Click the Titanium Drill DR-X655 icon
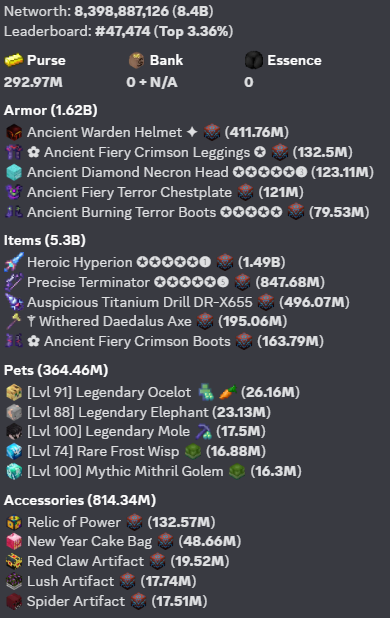390x618 pixels. click(x=14, y=302)
